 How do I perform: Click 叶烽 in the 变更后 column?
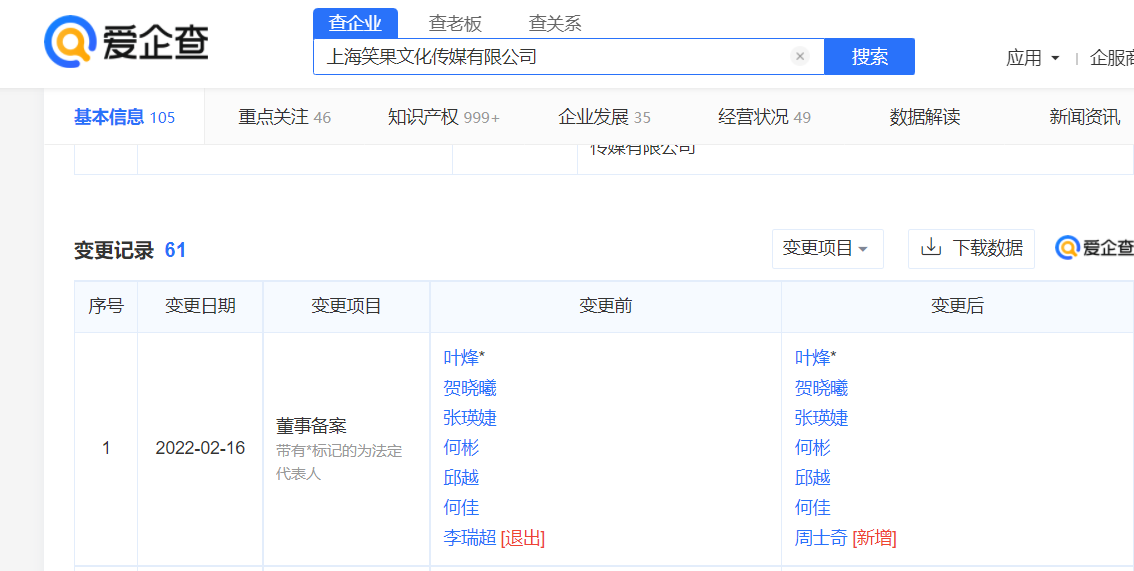813,358
